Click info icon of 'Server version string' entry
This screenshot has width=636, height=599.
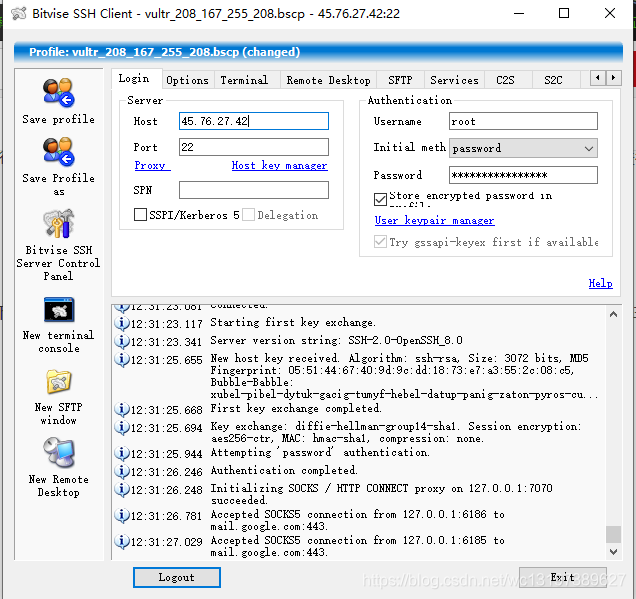(122, 341)
